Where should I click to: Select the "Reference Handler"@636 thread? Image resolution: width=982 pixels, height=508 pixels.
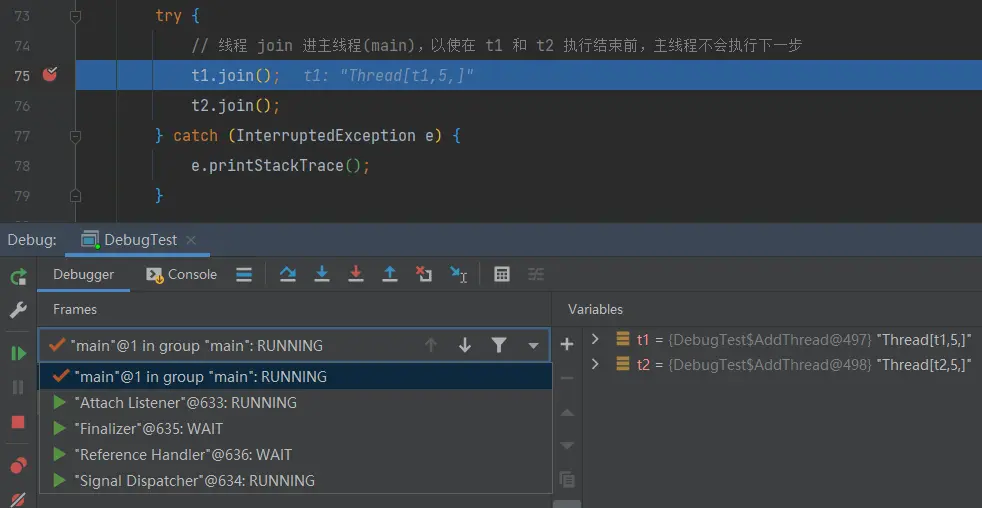tap(296, 455)
